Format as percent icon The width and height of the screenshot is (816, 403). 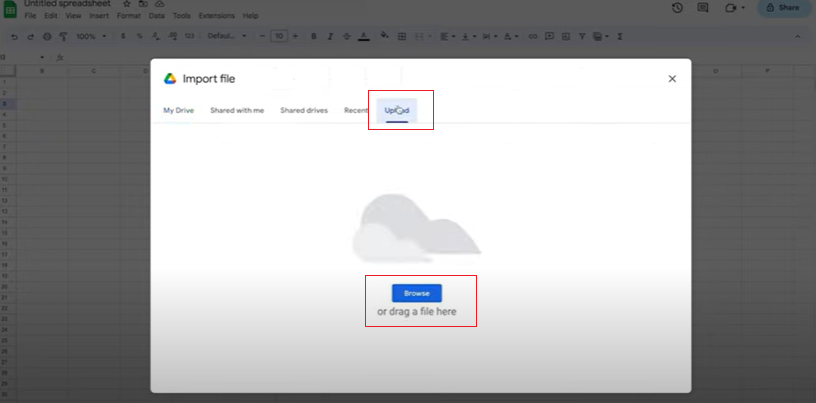click(139, 36)
